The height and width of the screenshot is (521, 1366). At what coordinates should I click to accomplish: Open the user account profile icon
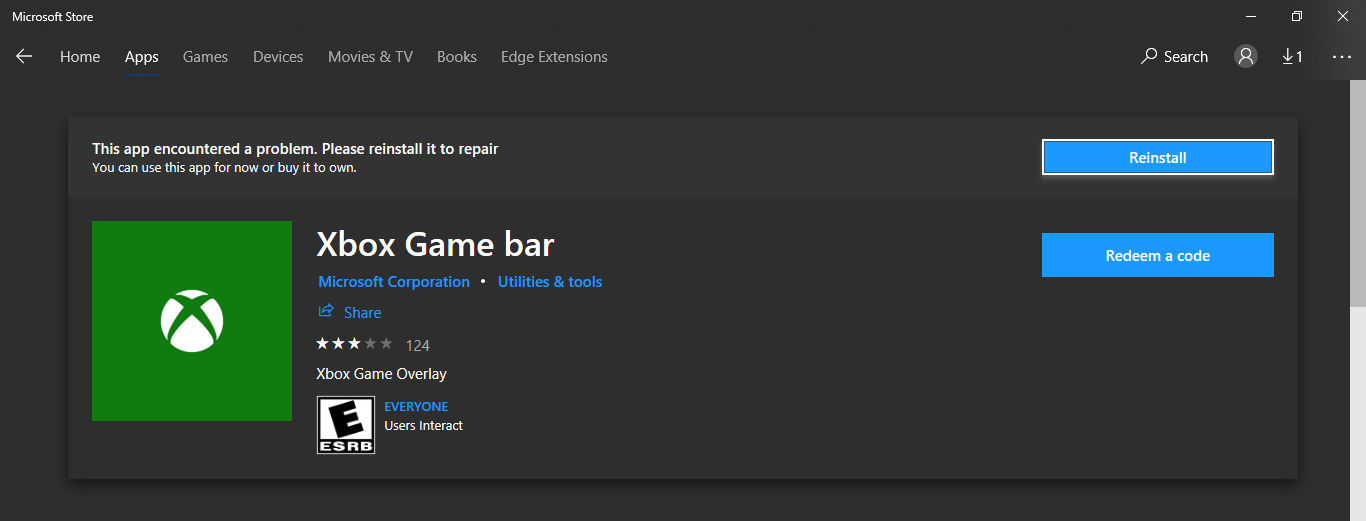(x=1245, y=57)
